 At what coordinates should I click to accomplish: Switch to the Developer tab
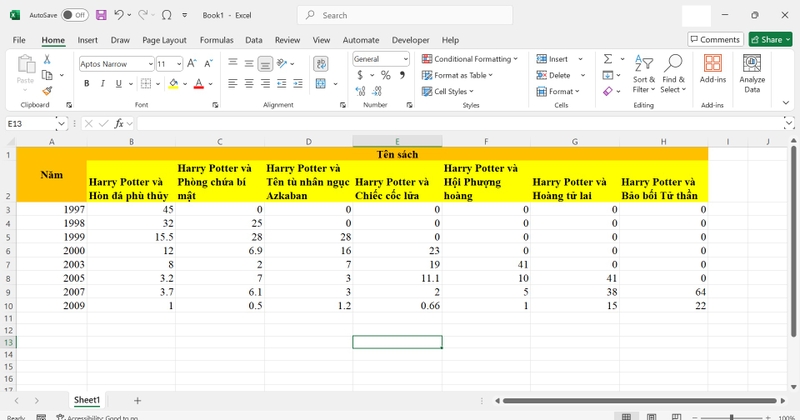(410, 40)
